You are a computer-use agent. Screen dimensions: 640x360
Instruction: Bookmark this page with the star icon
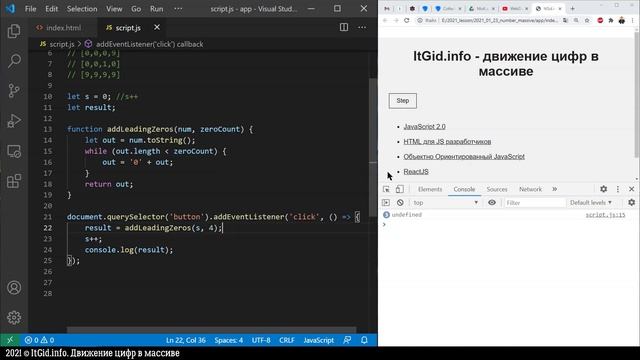[x=587, y=20]
